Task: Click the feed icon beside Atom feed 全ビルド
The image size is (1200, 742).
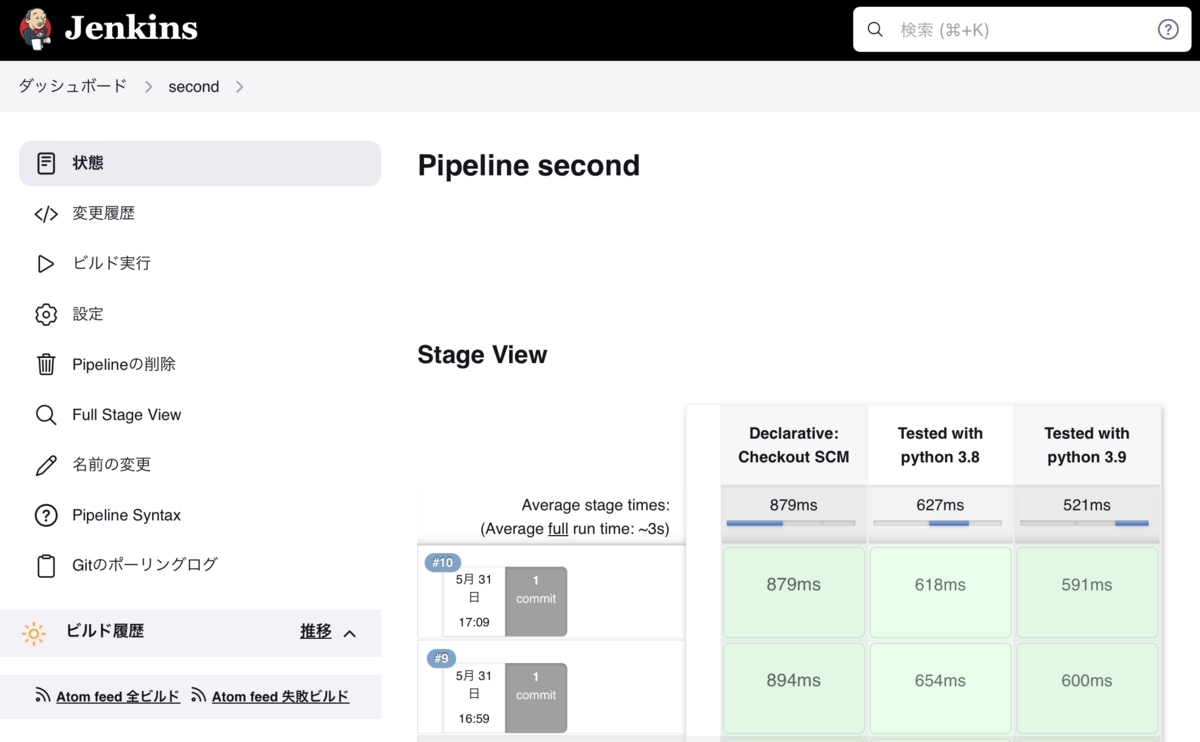Action: click(43, 695)
